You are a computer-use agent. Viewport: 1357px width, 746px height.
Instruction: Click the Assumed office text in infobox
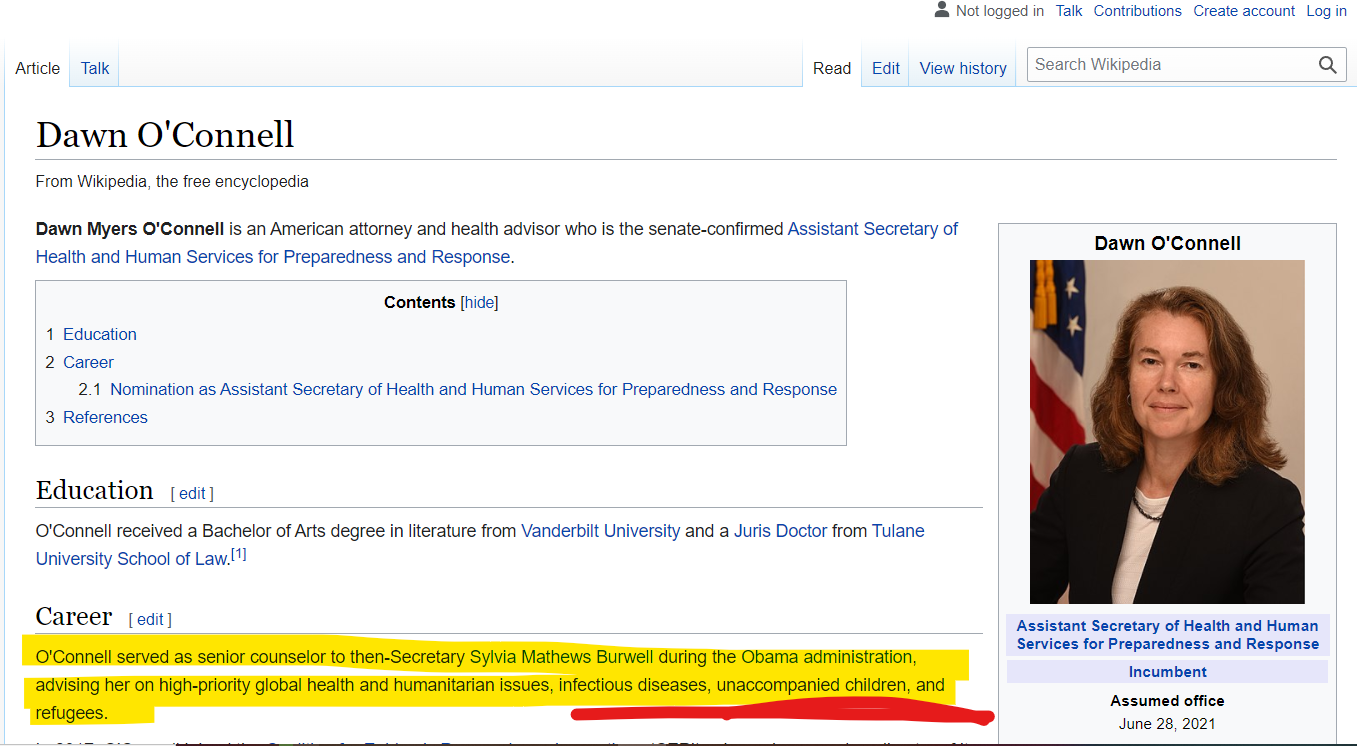coord(1167,701)
